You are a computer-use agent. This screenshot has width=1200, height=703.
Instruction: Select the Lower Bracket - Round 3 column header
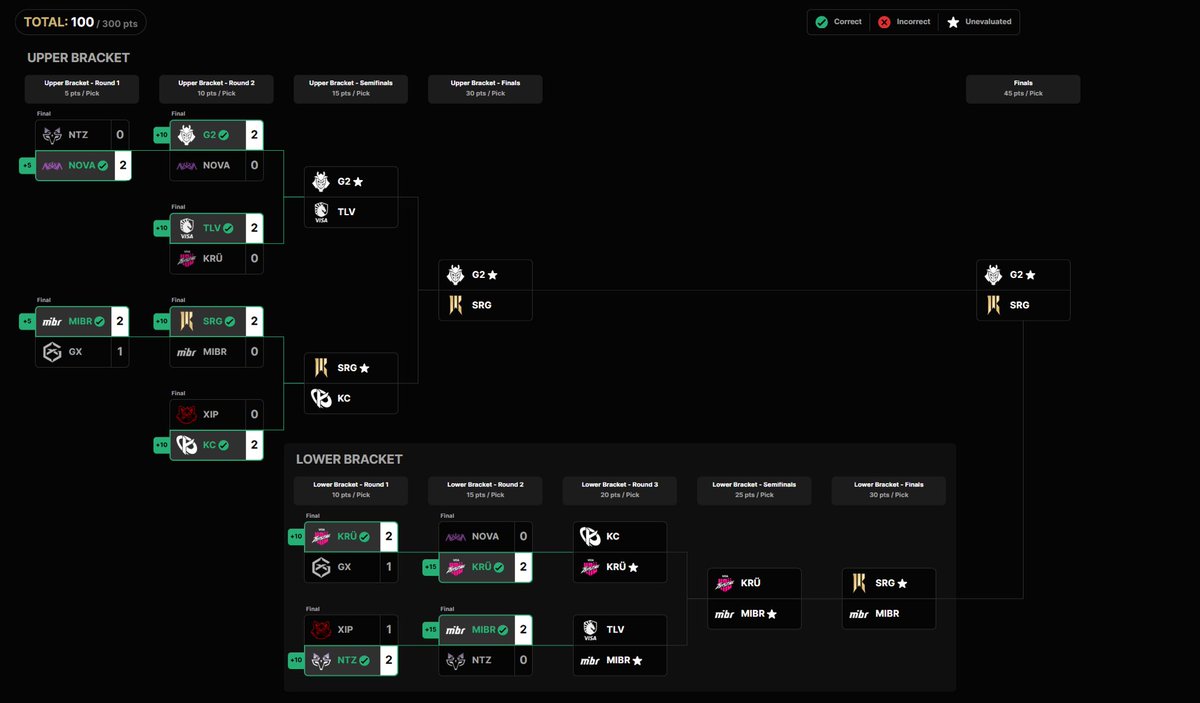point(620,490)
